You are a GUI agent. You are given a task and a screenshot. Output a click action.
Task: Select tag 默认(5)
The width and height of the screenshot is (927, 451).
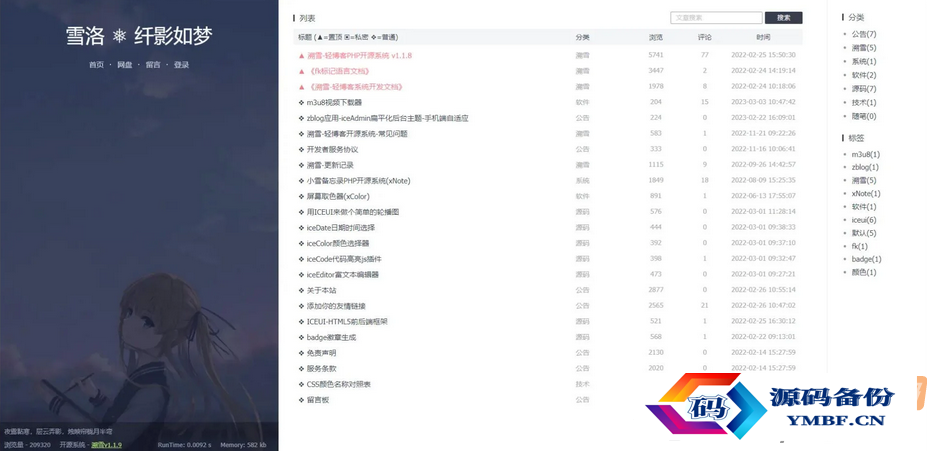pos(864,233)
